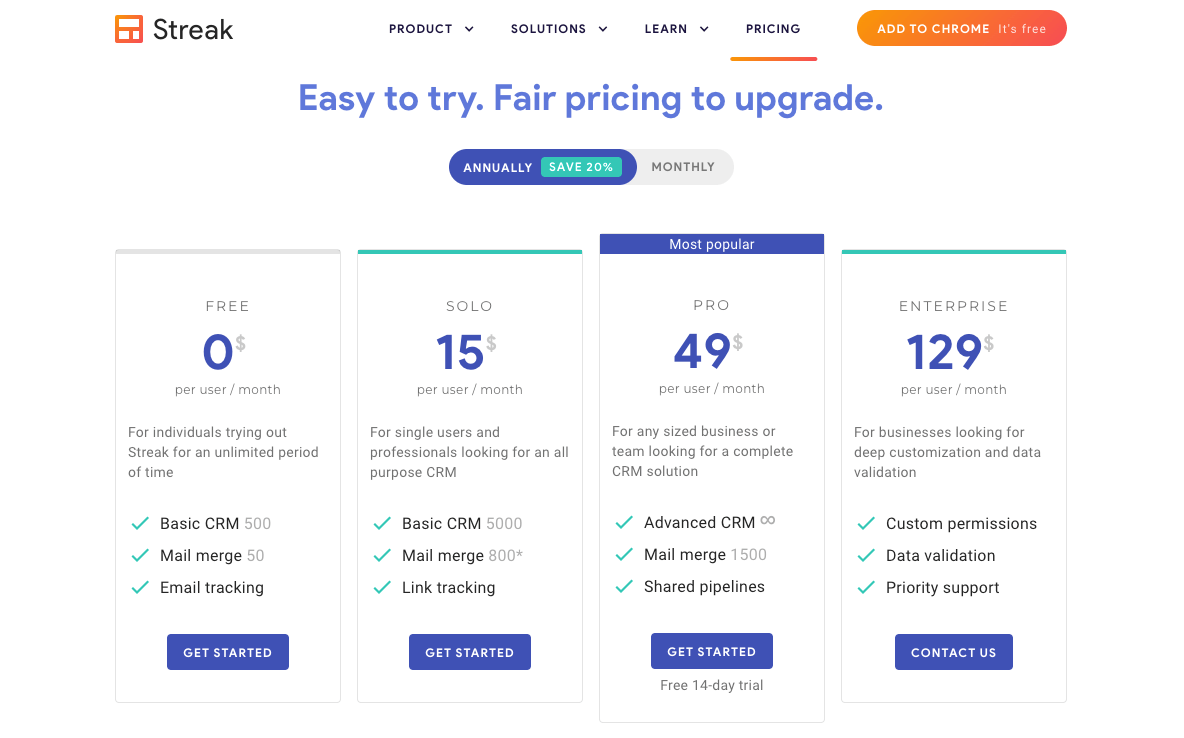Expand the Learn menu chevron

[704, 29]
